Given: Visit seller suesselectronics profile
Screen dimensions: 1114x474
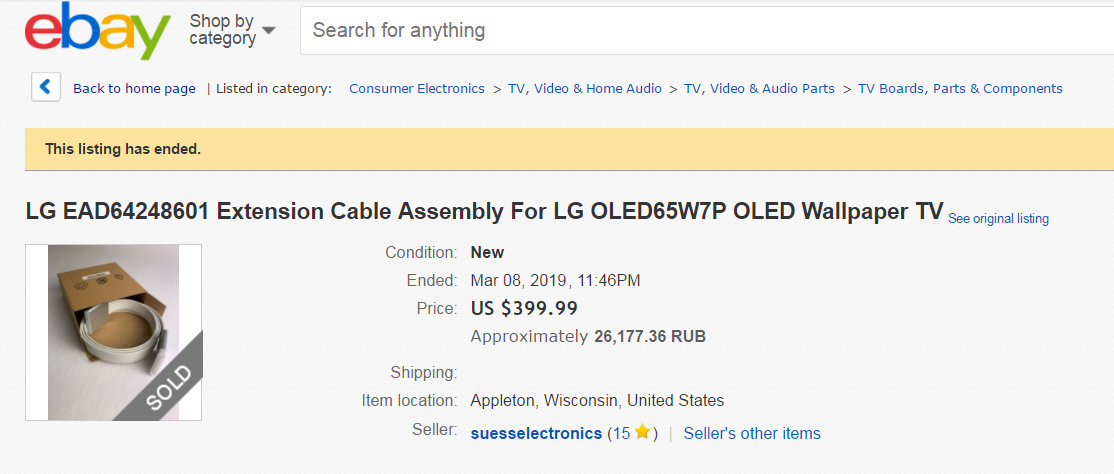Looking at the screenshot, I should click(536, 433).
